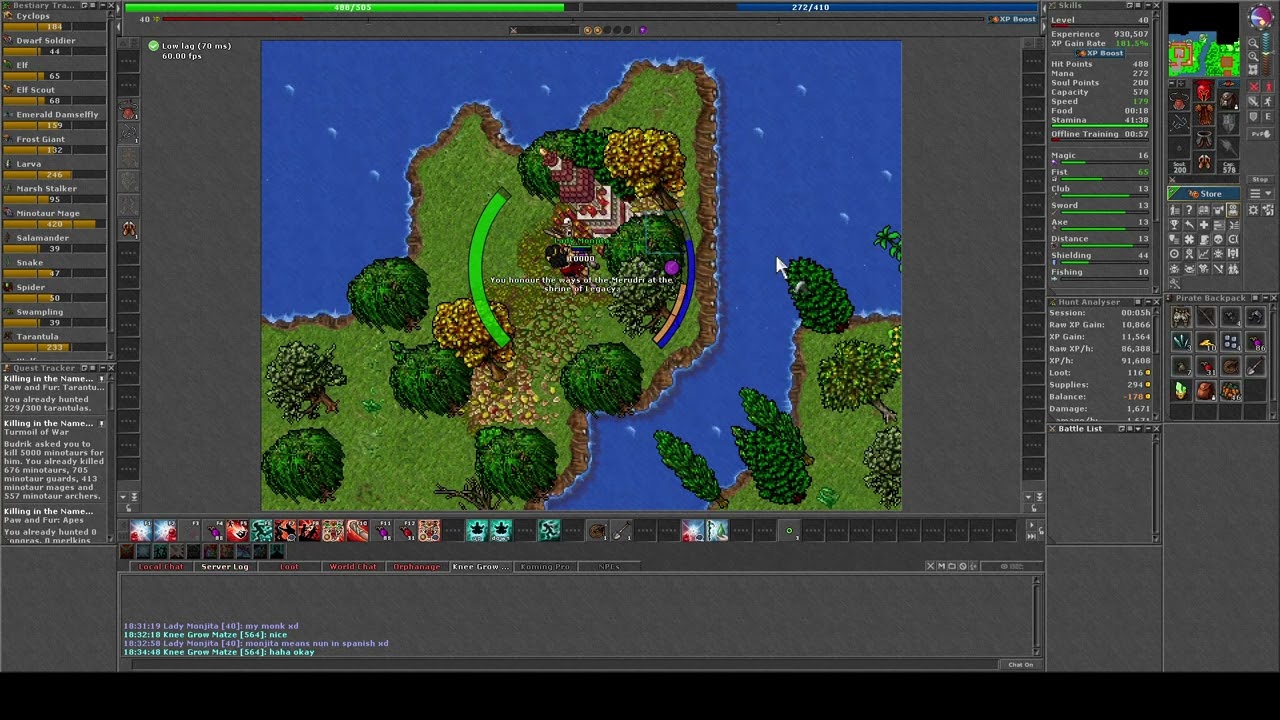Screen dimensions: 1280x720
Task: Toggle Expert mode E button
Action: (1267, 117)
